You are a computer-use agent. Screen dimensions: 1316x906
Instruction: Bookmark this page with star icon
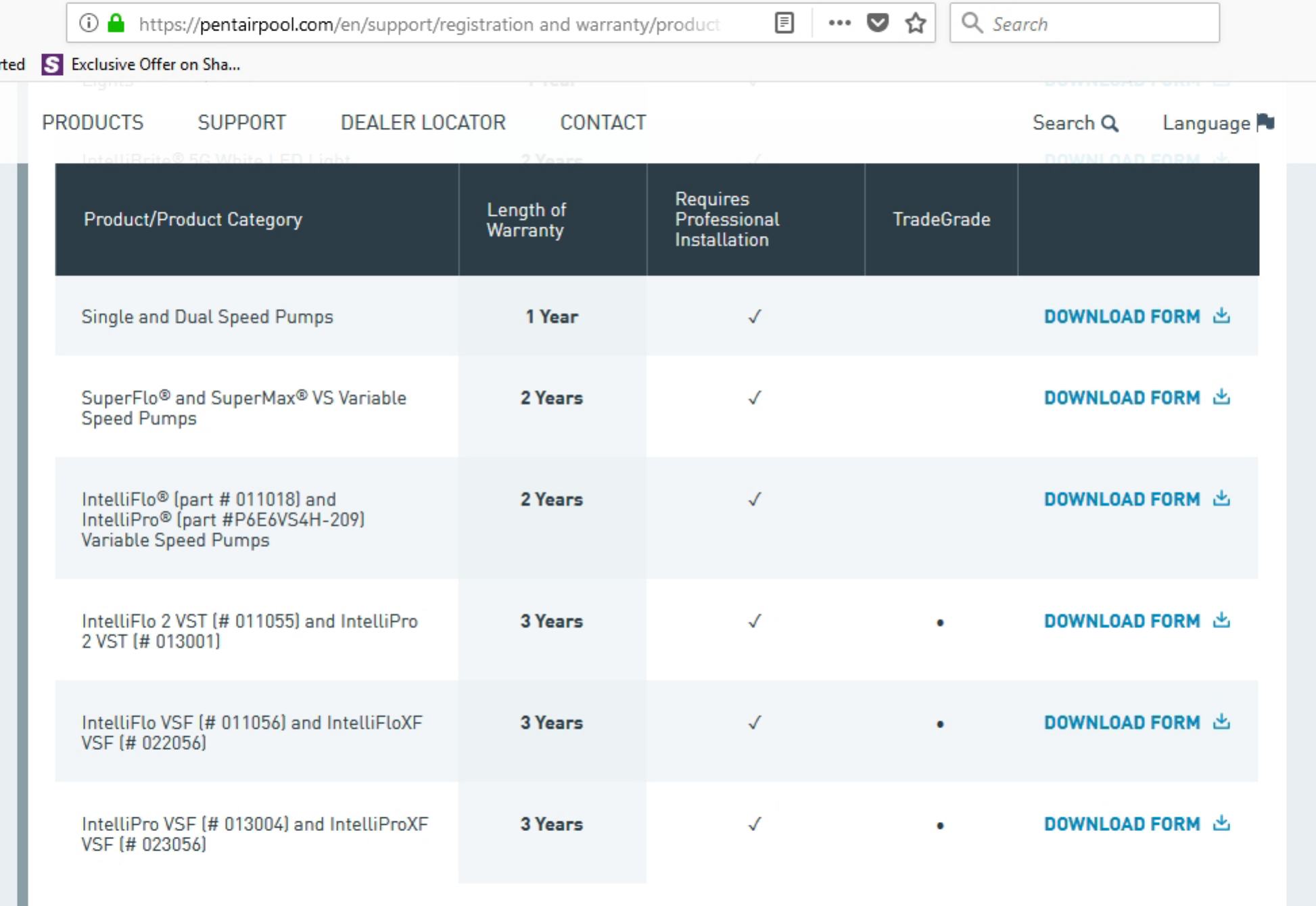(916, 24)
